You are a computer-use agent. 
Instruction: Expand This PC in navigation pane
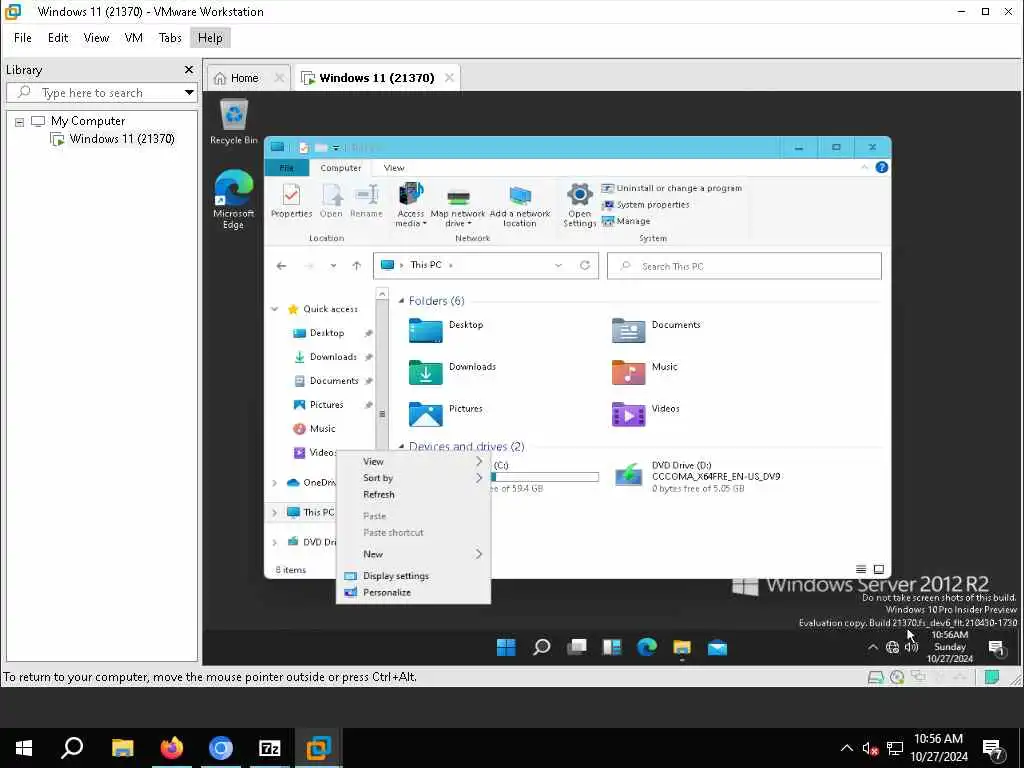tap(275, 512)
